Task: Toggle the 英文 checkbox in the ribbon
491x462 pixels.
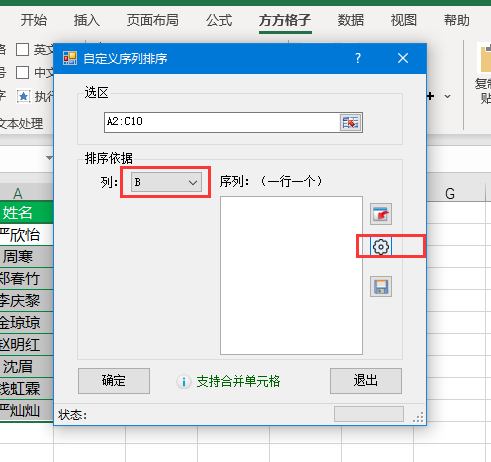Action: click(x=22, y=50)
